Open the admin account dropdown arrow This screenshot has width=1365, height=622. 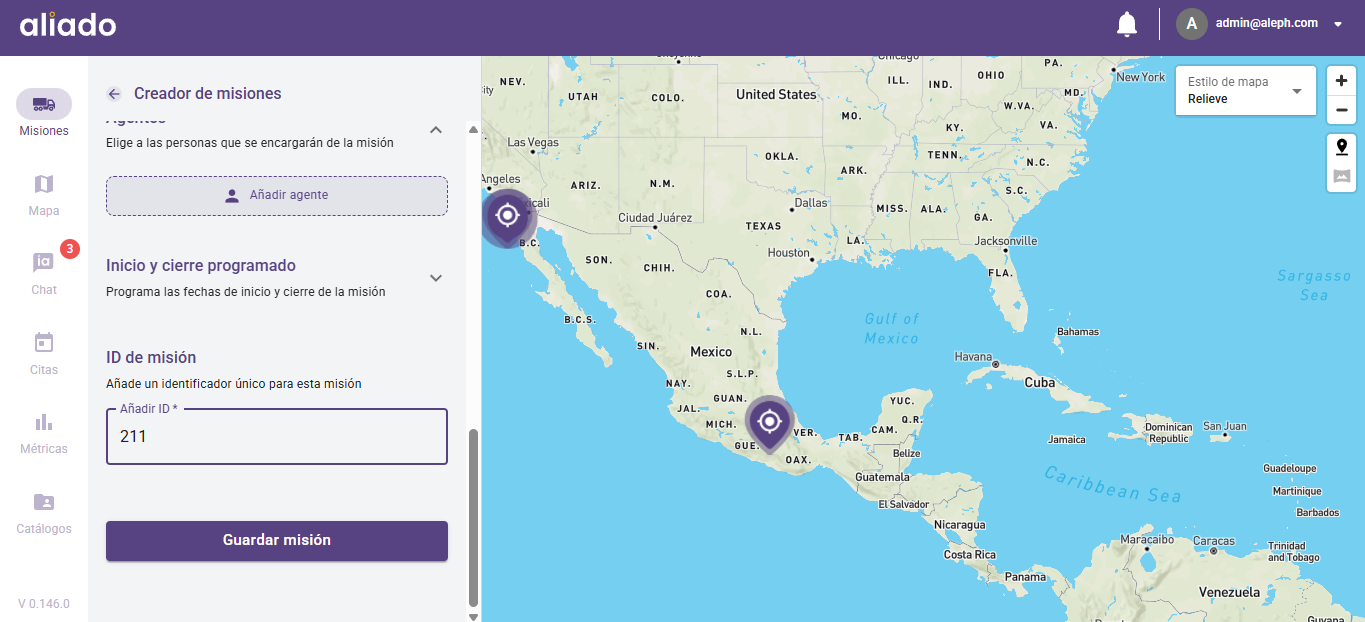tap(1338, 25)
